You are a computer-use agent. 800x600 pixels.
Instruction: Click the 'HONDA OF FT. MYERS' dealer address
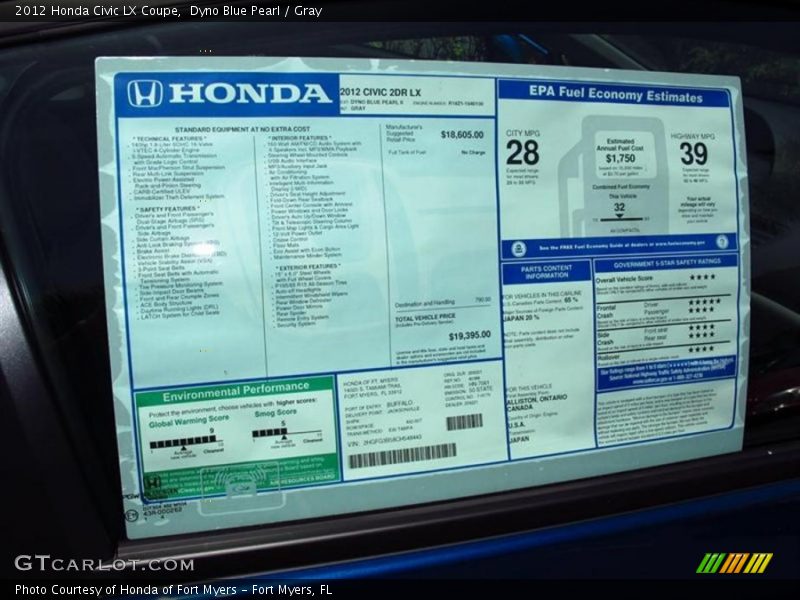click(372, 387)
